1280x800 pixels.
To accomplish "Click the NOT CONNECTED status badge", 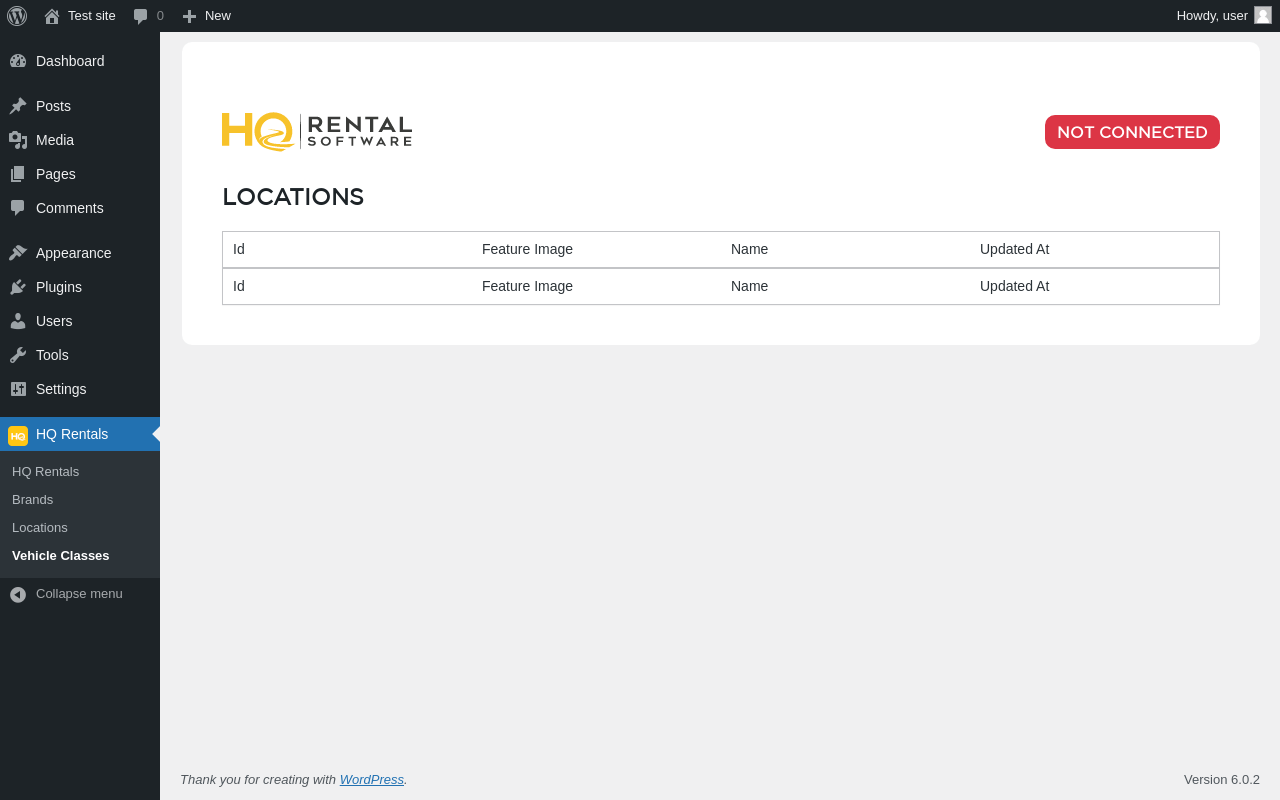I will pos(1132,132).
